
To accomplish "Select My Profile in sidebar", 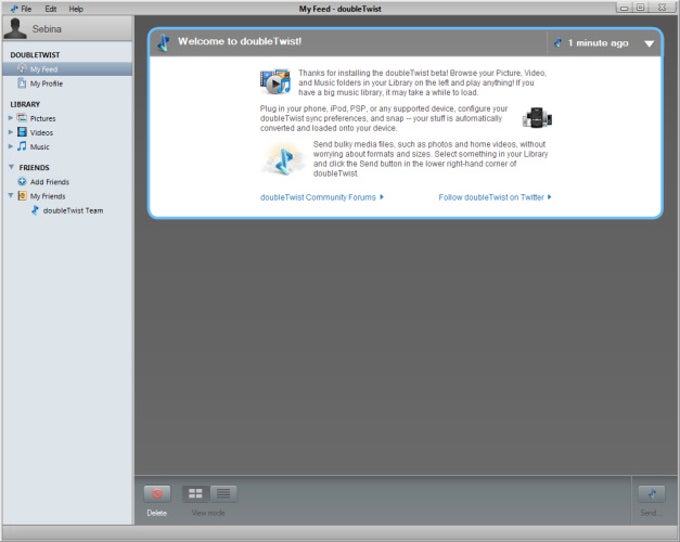I will coord(67,83).
